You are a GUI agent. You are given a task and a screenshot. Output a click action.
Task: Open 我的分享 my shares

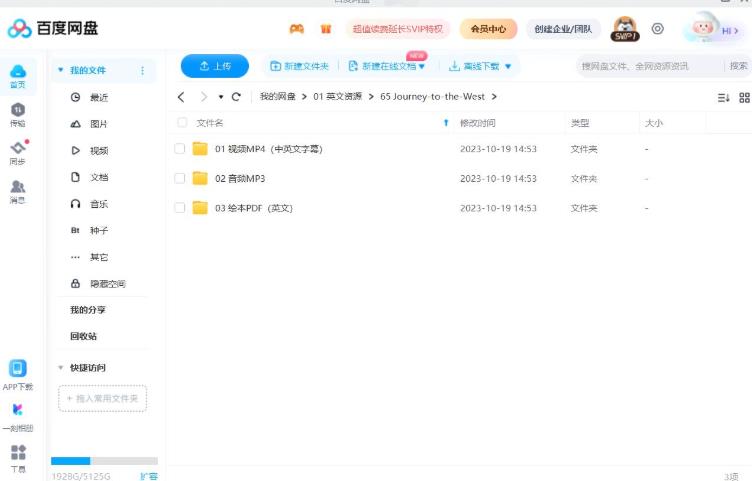click(88, 310)
